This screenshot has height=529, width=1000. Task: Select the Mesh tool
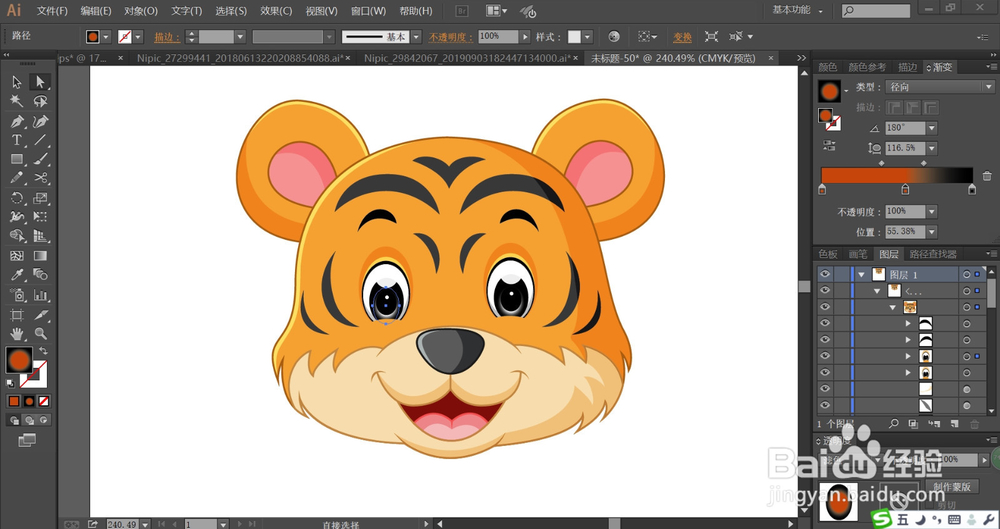pyautogui.click(x=17, y=256)
